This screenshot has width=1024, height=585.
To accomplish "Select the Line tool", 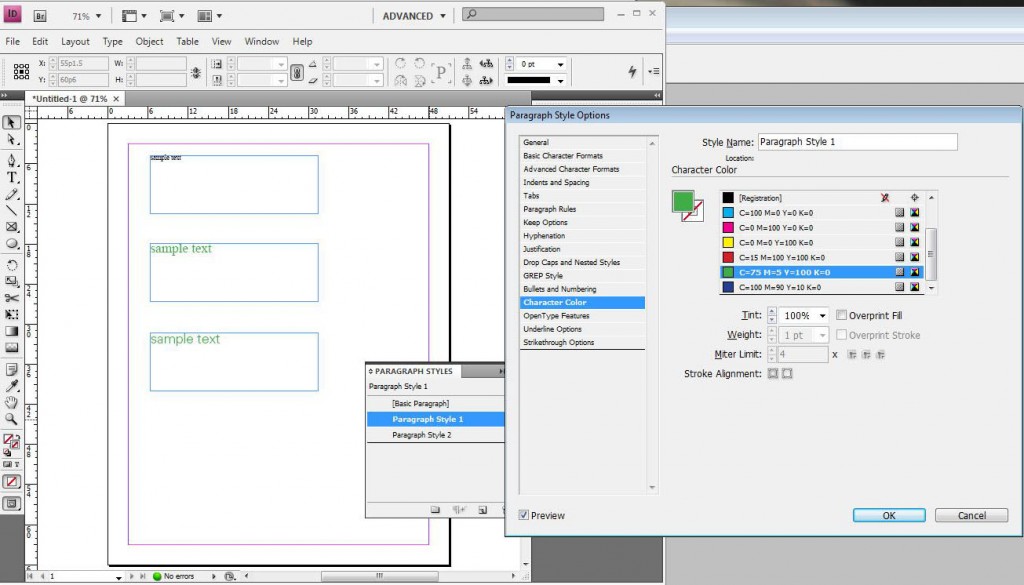I will pos(11,210).
